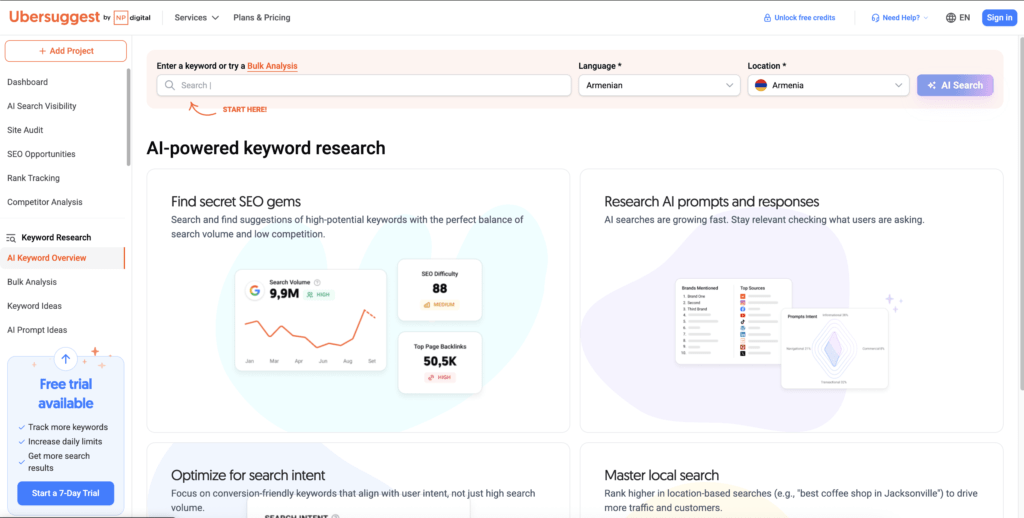Click the Keyword Research section icon
This screenshot has width=1024, height=518.
point(10,238)
